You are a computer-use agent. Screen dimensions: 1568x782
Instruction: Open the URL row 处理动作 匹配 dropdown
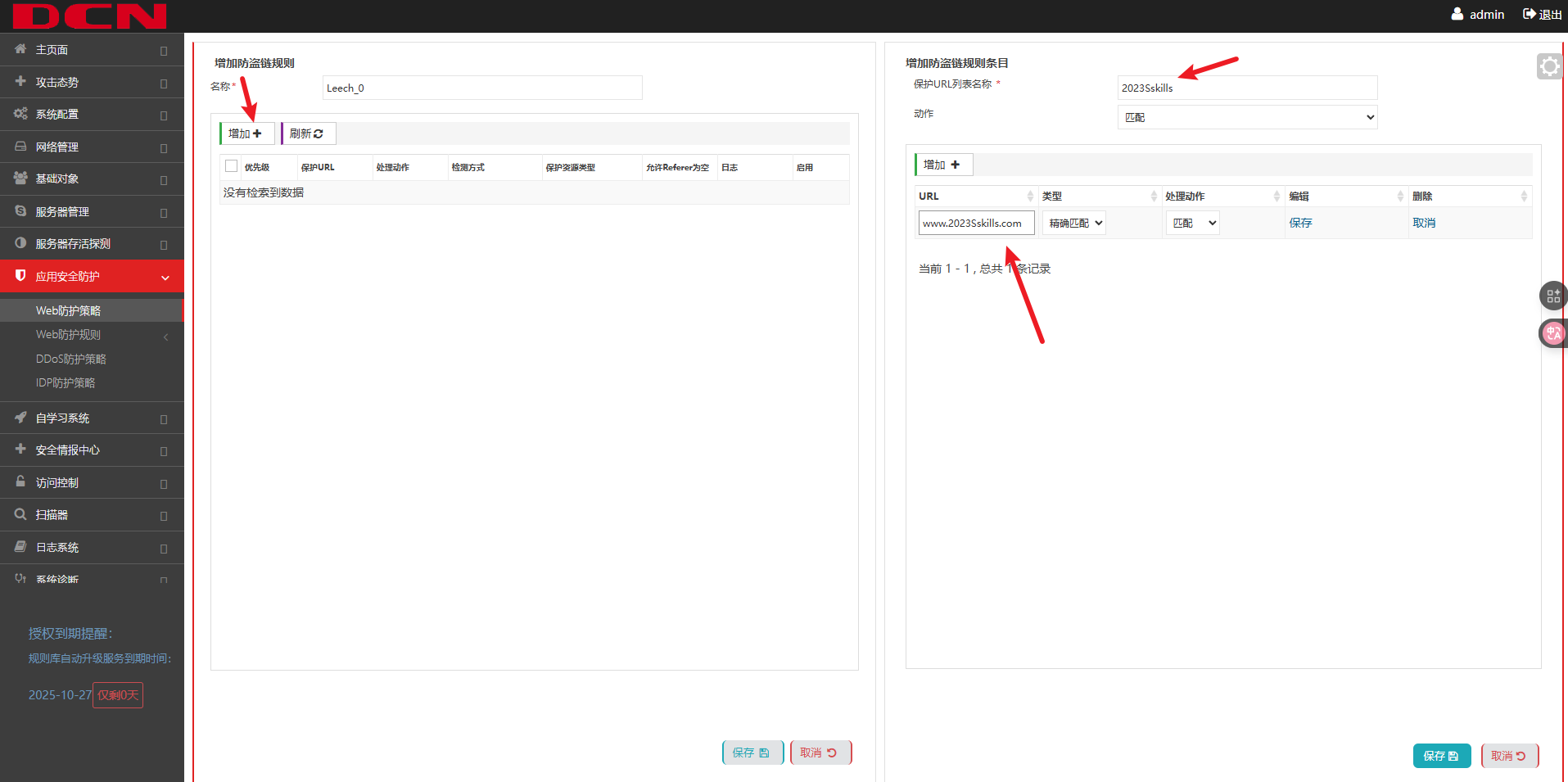(x=1192, y=223)
